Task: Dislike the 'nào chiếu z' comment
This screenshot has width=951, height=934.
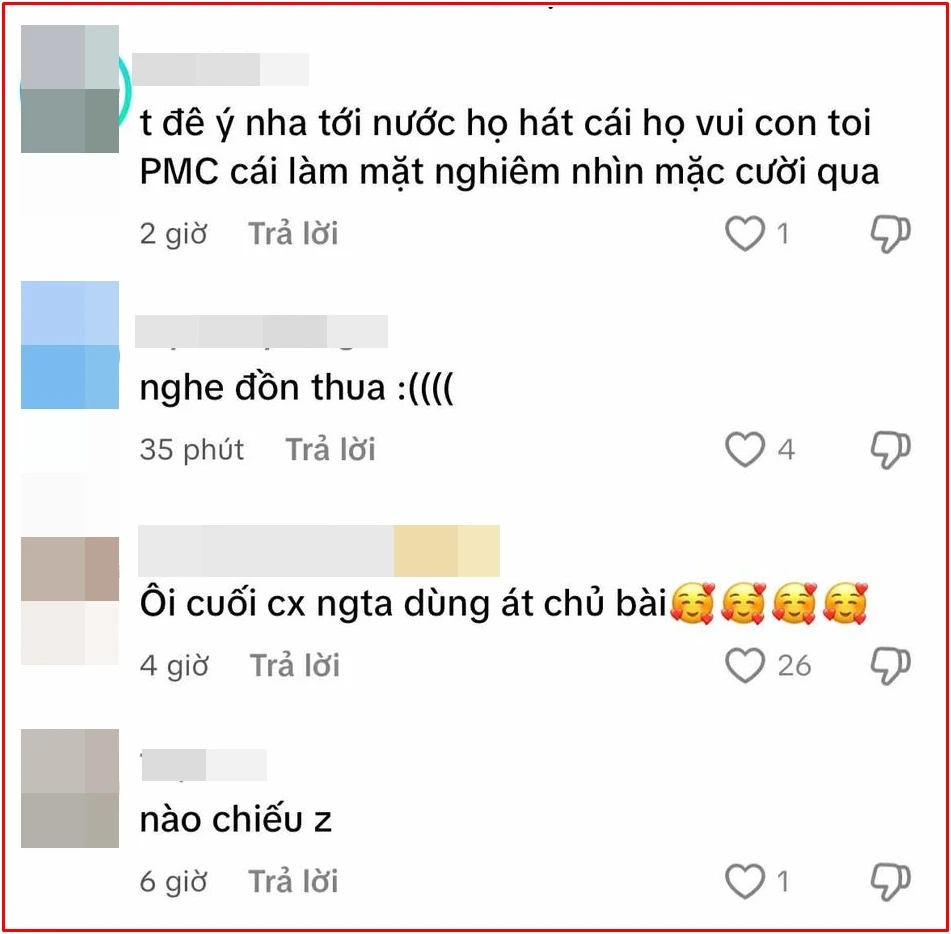Action: 890,881
